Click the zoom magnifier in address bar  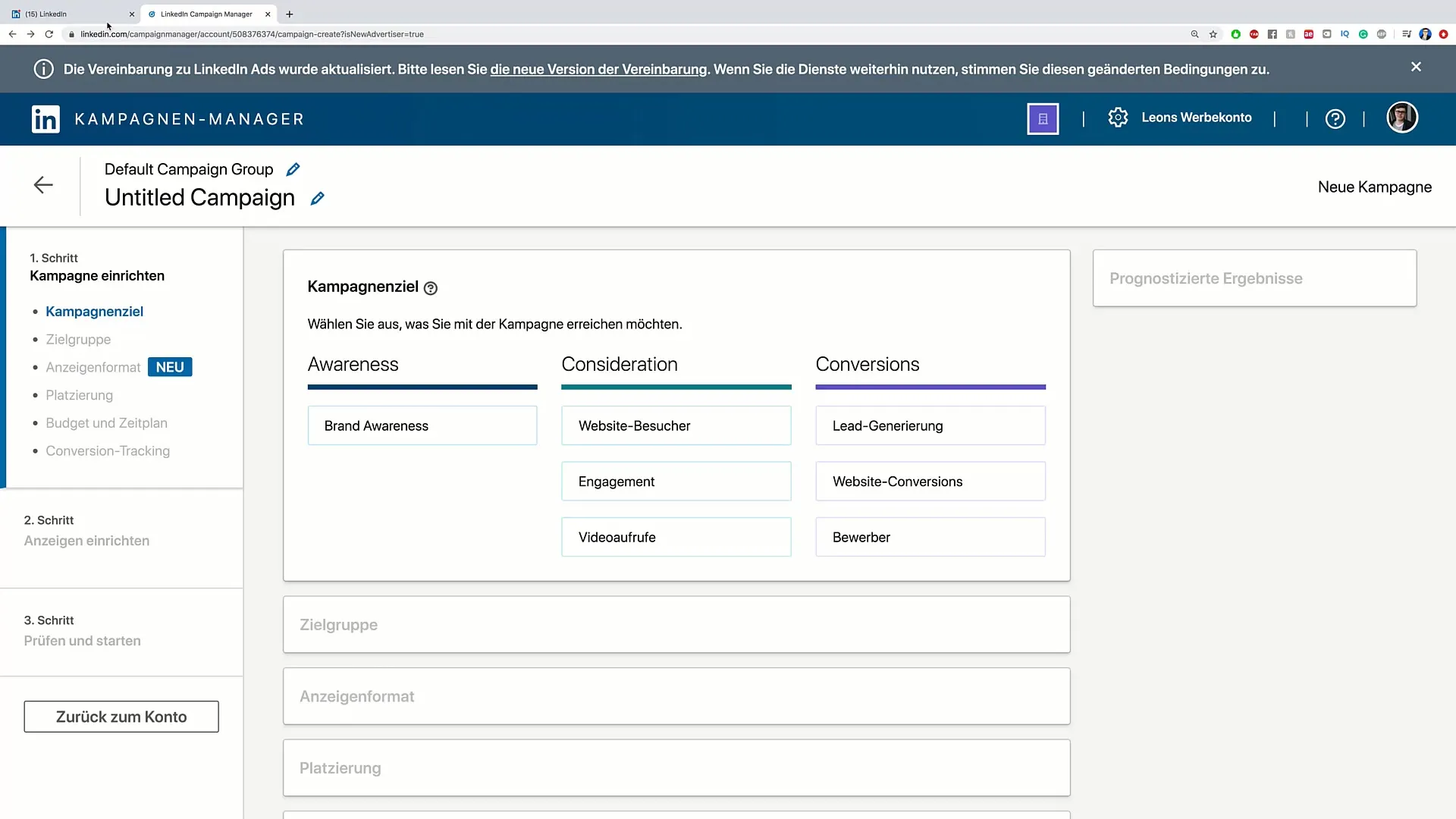coord(1195,34)
